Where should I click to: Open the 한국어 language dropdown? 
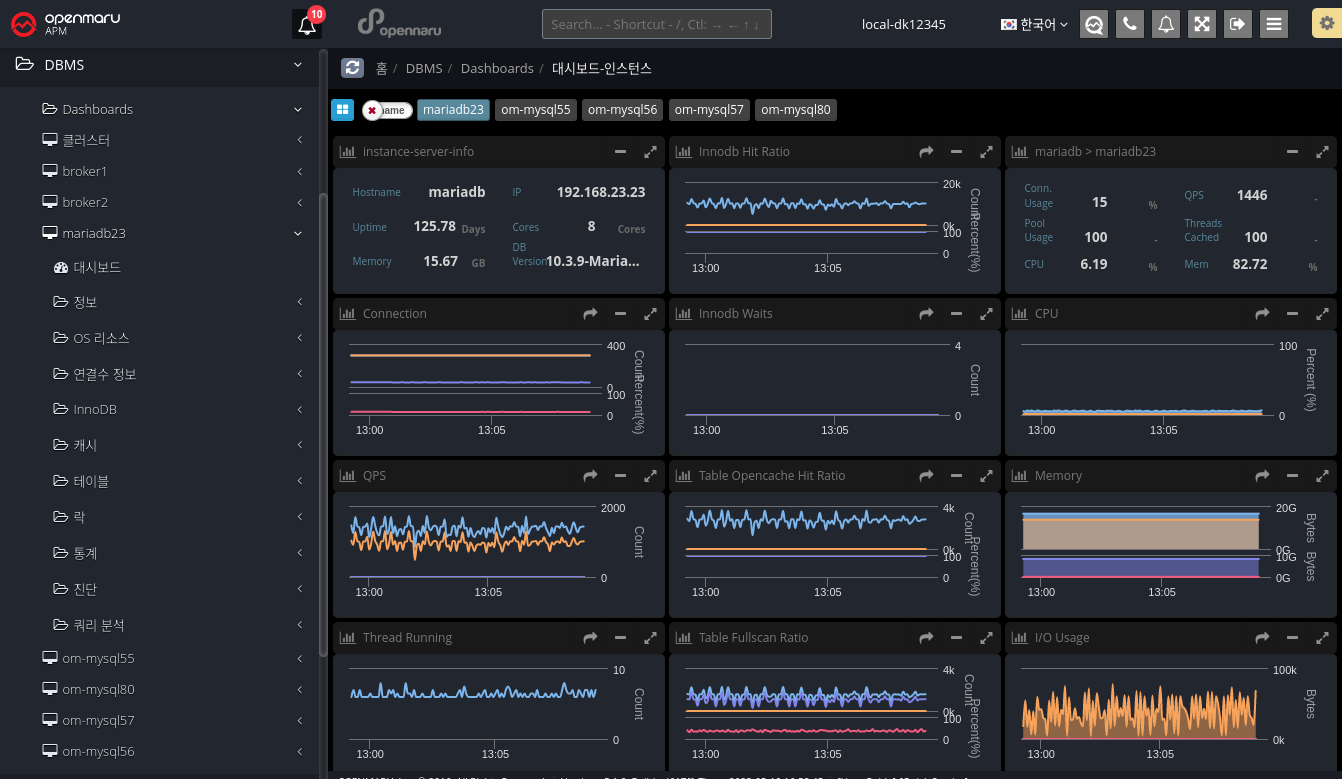[1034, 24]
